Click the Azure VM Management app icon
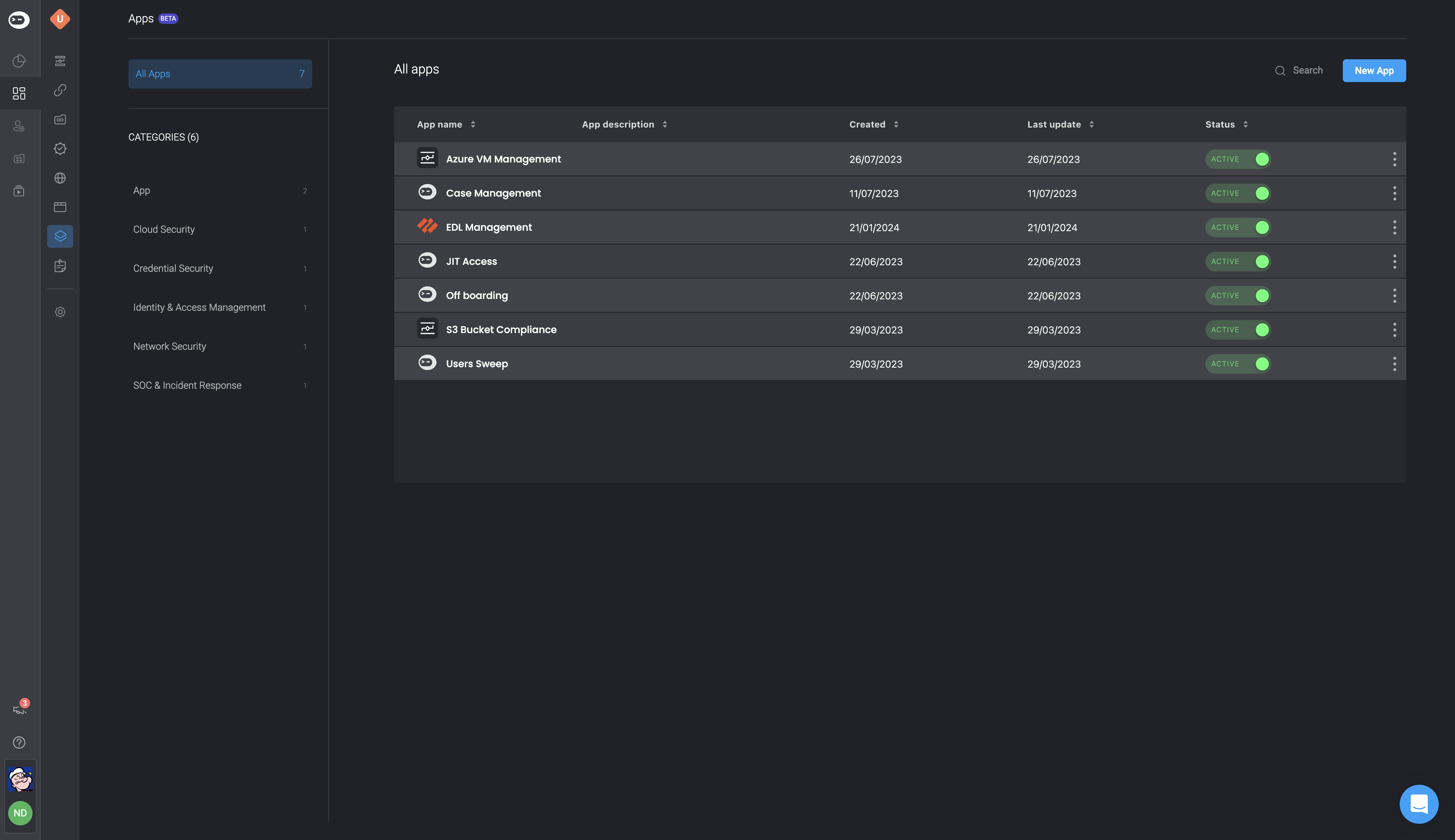The height and width of the screenshot is (840, 1455). 428,158
